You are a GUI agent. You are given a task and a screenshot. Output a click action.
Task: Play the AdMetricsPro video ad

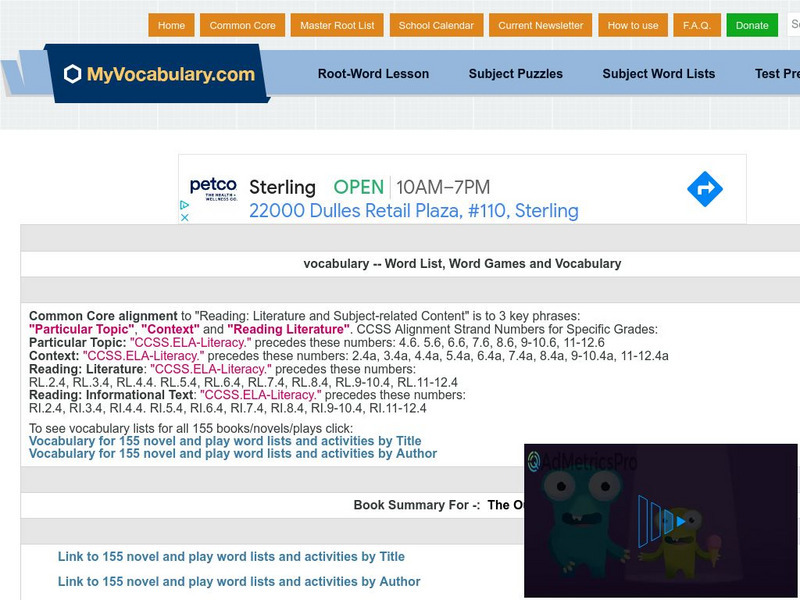[681, 521]
